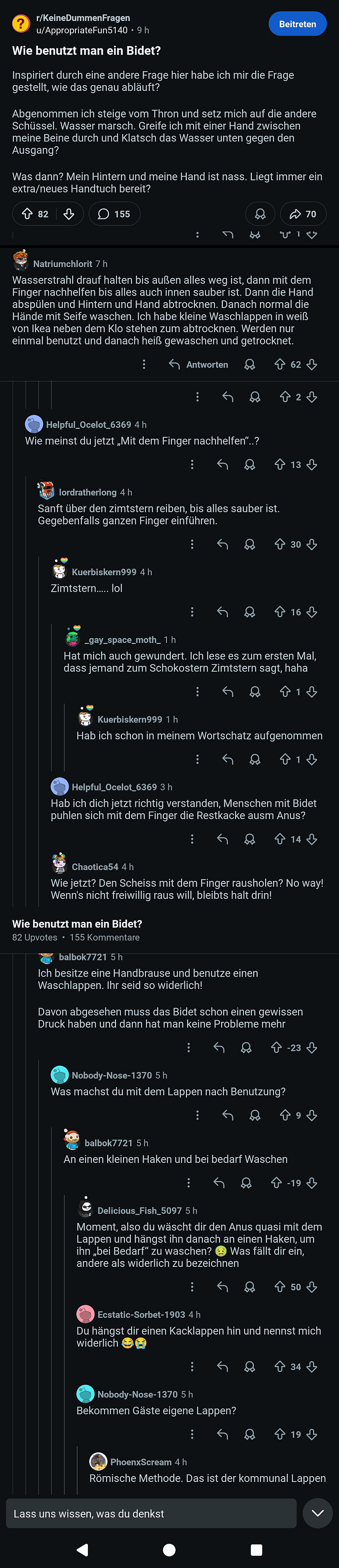Open three-dot menu on lordratherlong's comment
339x1568 pixels.
point(192,544)
